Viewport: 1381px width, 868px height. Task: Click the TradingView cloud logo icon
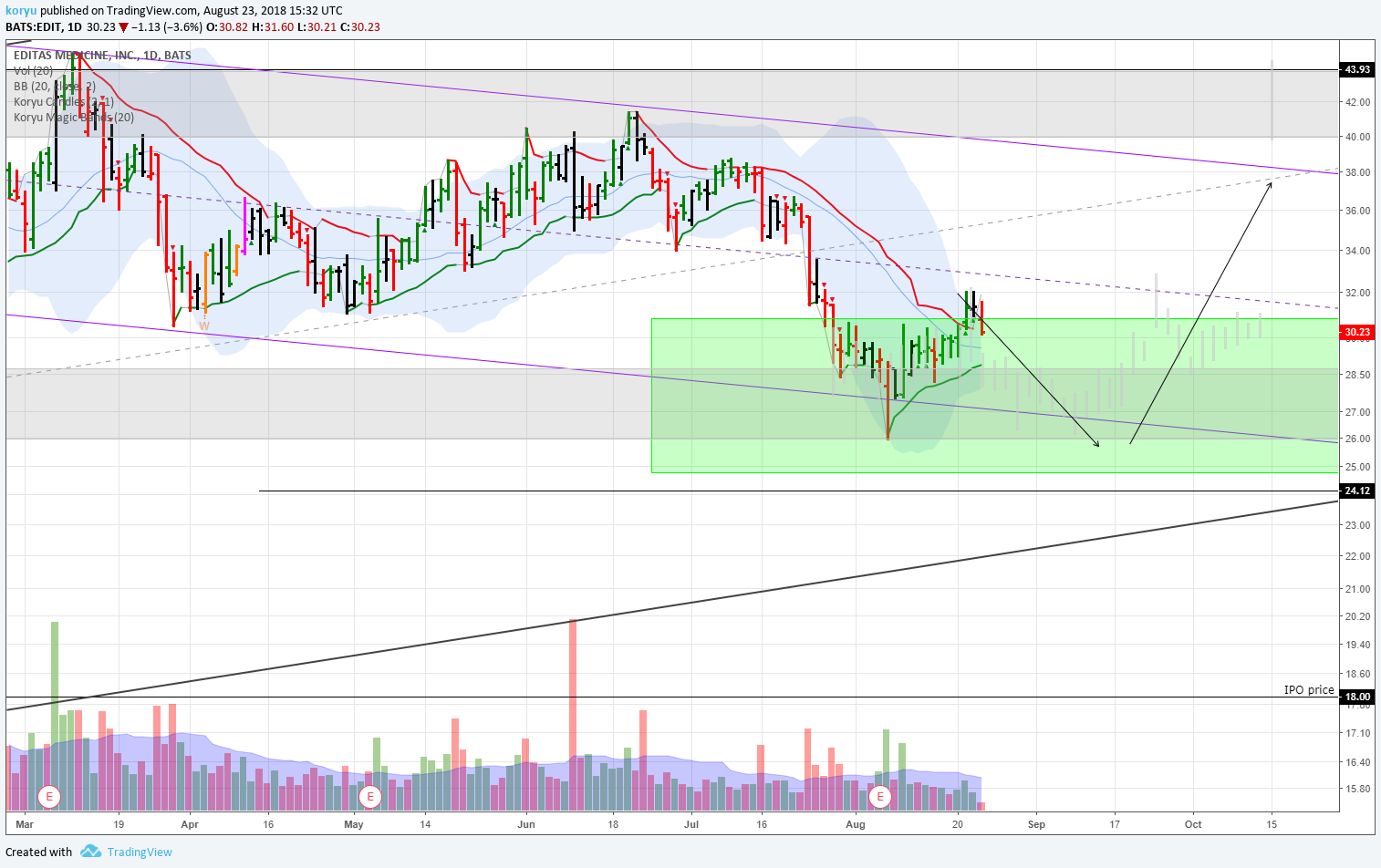[90, 852]
